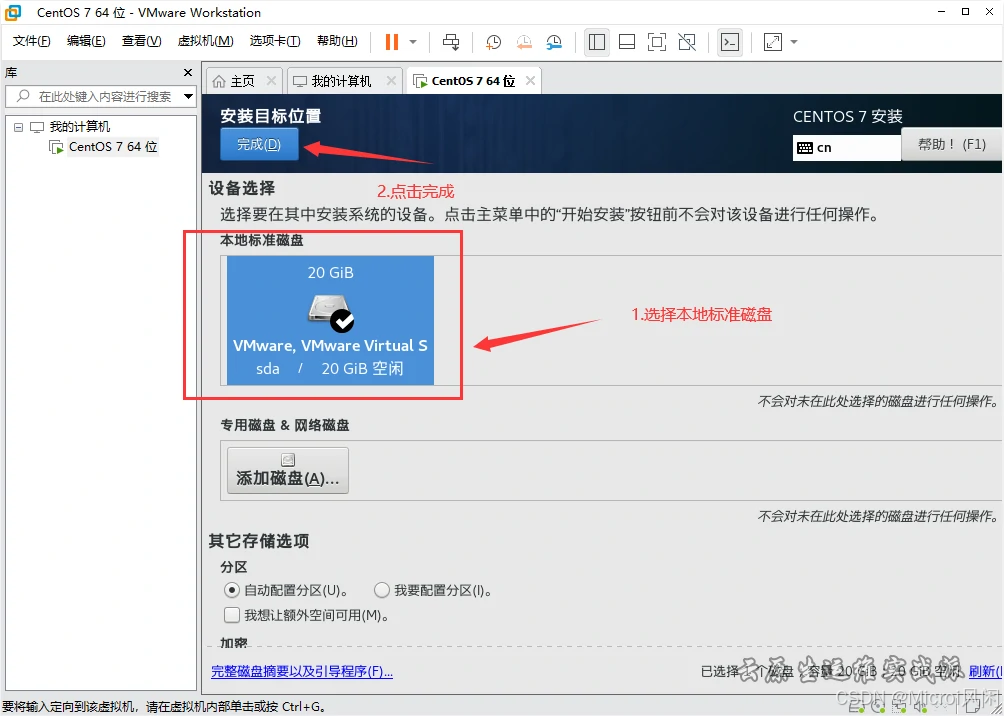Close the 主页 tab
This screenshot has width=1004, height=716.
point(271,81)
